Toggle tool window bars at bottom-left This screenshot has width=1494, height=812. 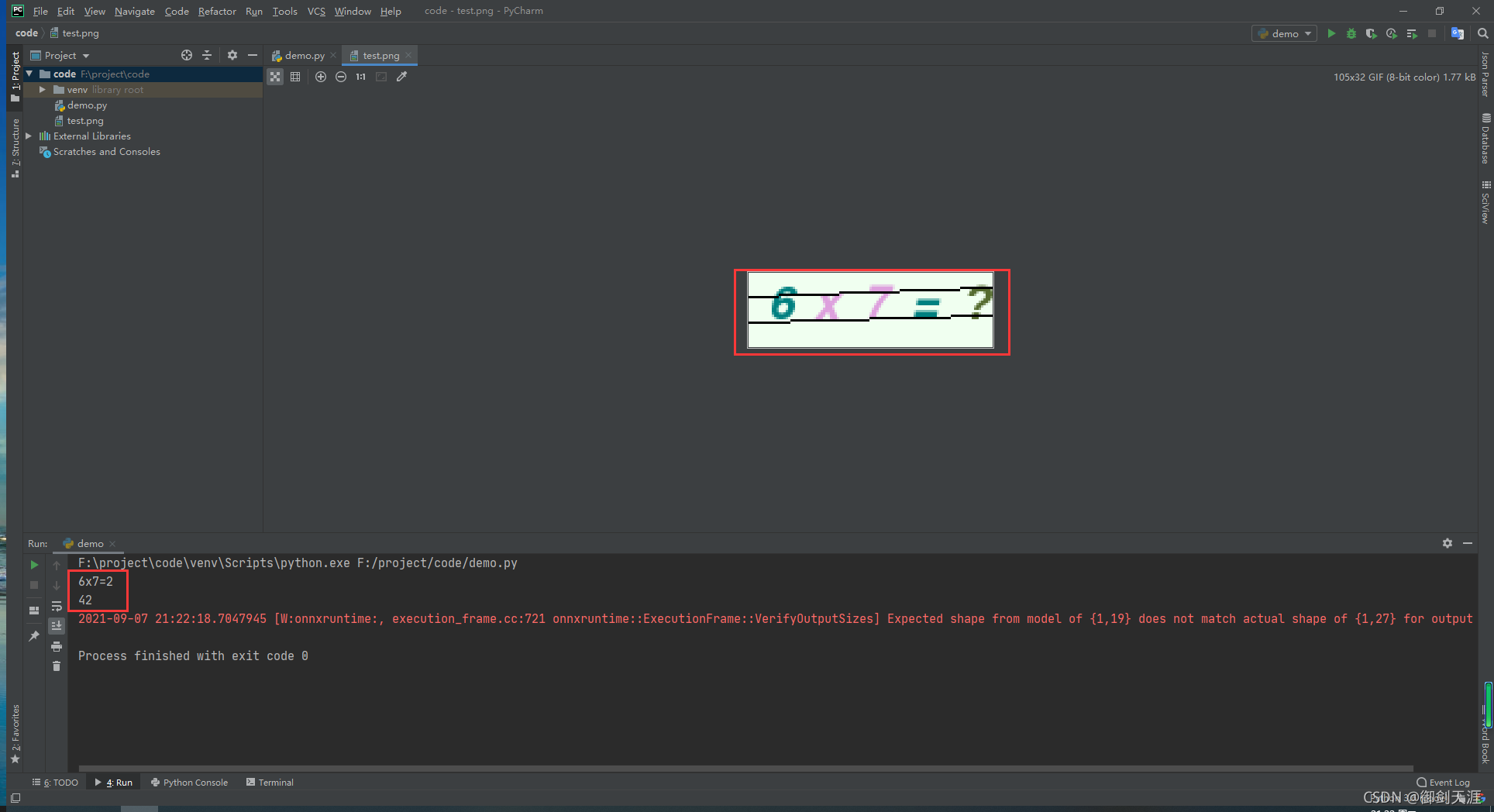coord(15,797)
